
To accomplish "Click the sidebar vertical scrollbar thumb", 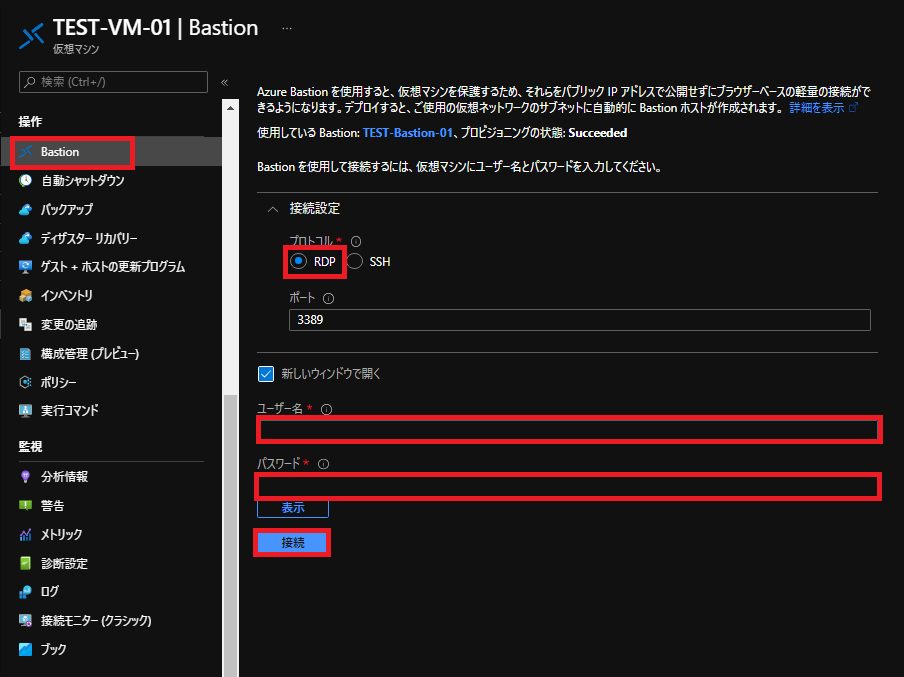I will (x=231, y=536).
